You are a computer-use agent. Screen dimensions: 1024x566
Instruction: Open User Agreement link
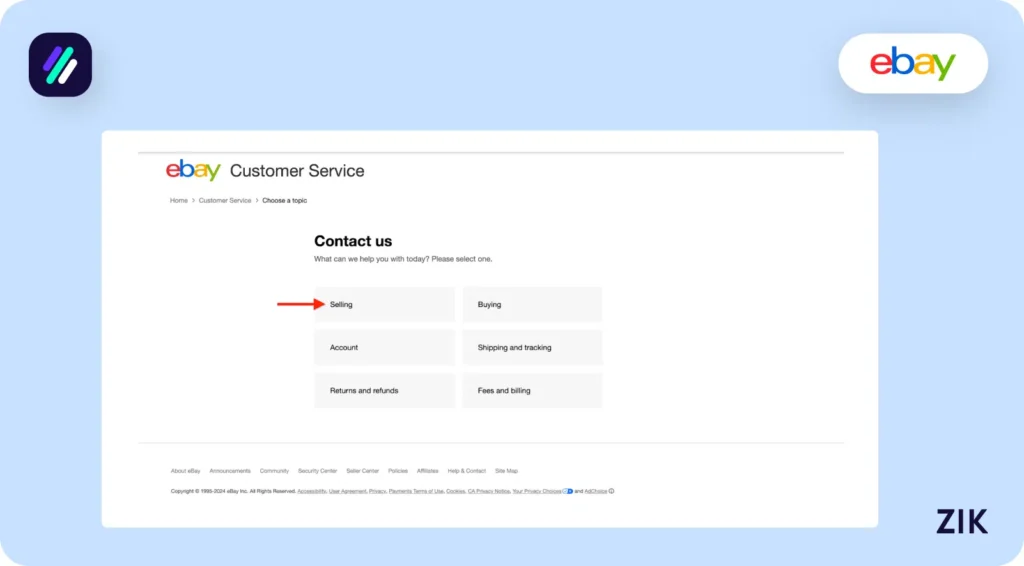(x=347, y=491)
